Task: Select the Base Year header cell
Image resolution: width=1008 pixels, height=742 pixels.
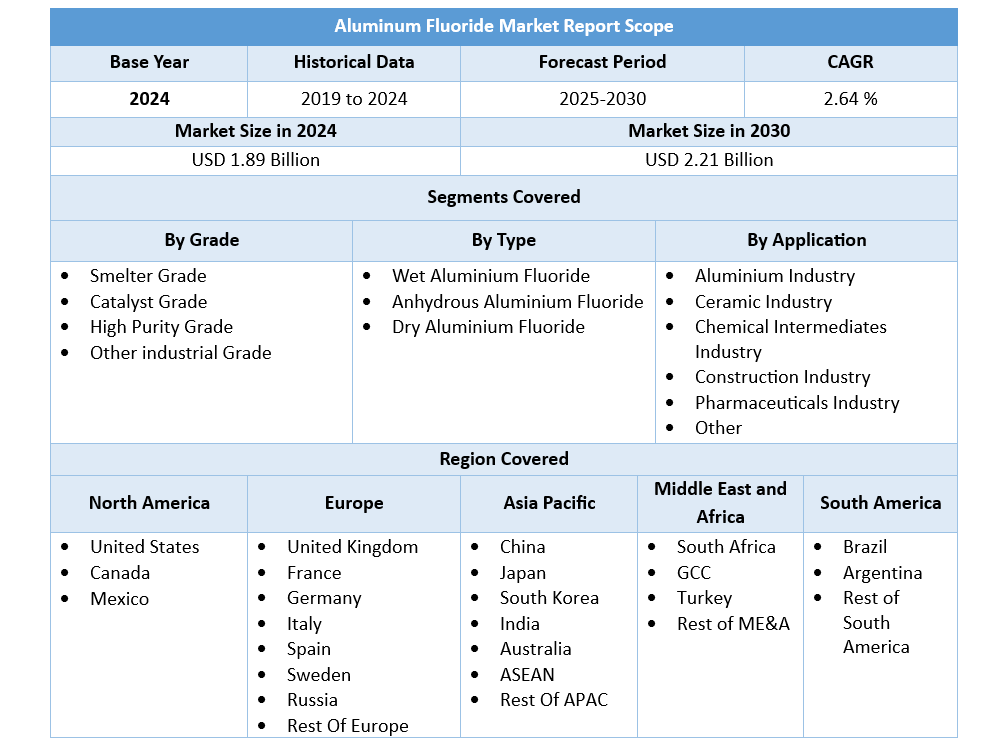Action: [149, 62]
